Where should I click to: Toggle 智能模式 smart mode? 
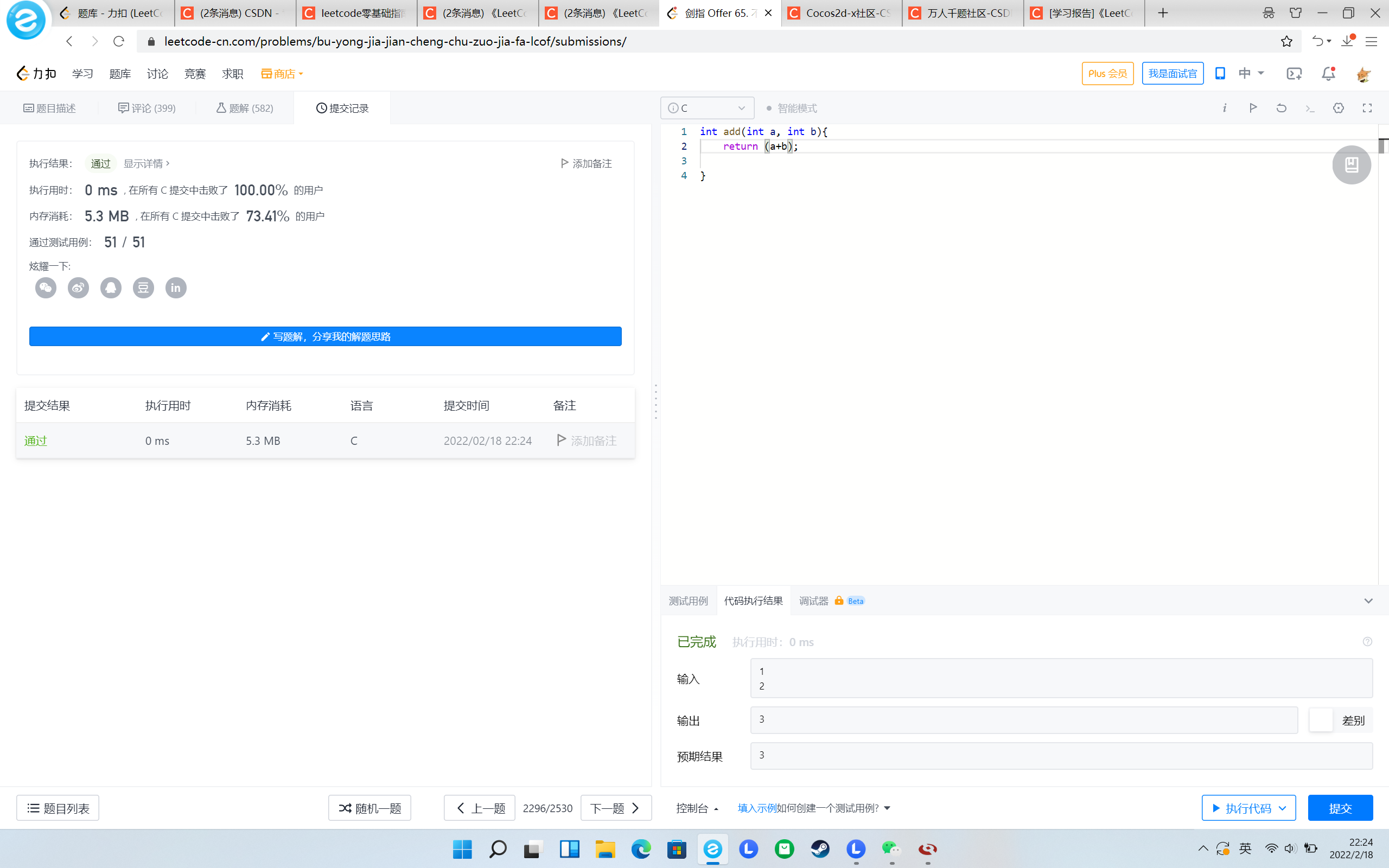(792, 108)
